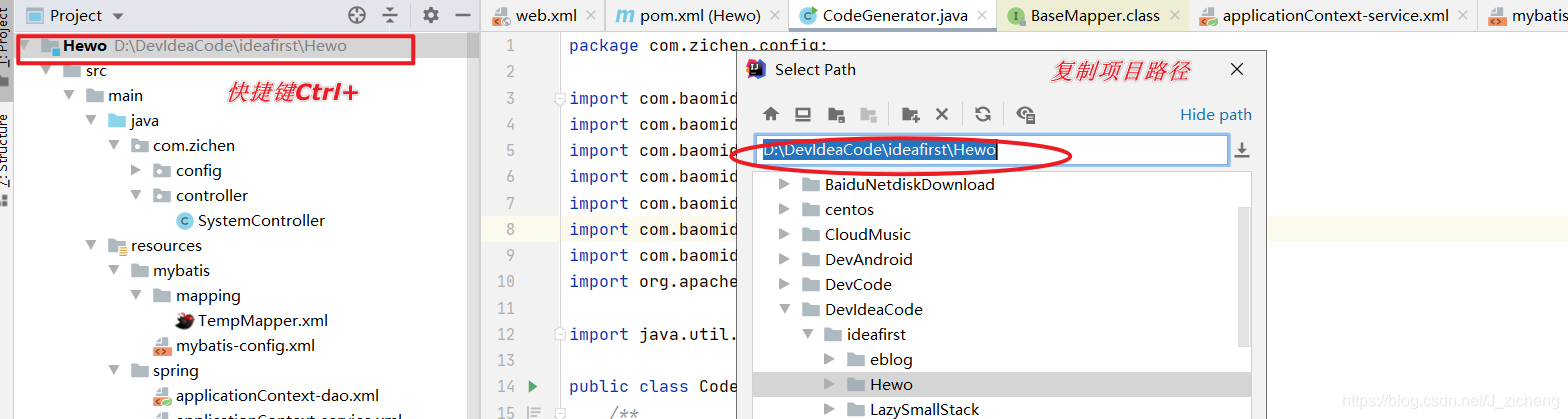This screenshot has height=419, width=1568.
Task: Click Hide path link
Action: pyautogui.click(x=1215, y=114)
